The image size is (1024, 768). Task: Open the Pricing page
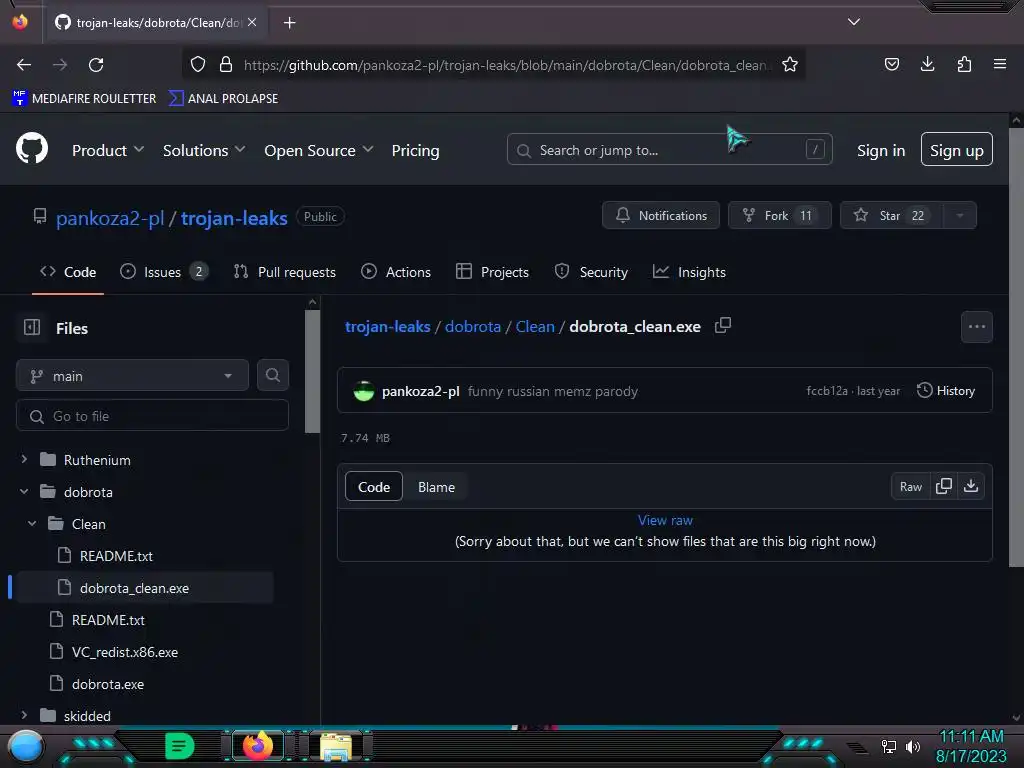415,150
